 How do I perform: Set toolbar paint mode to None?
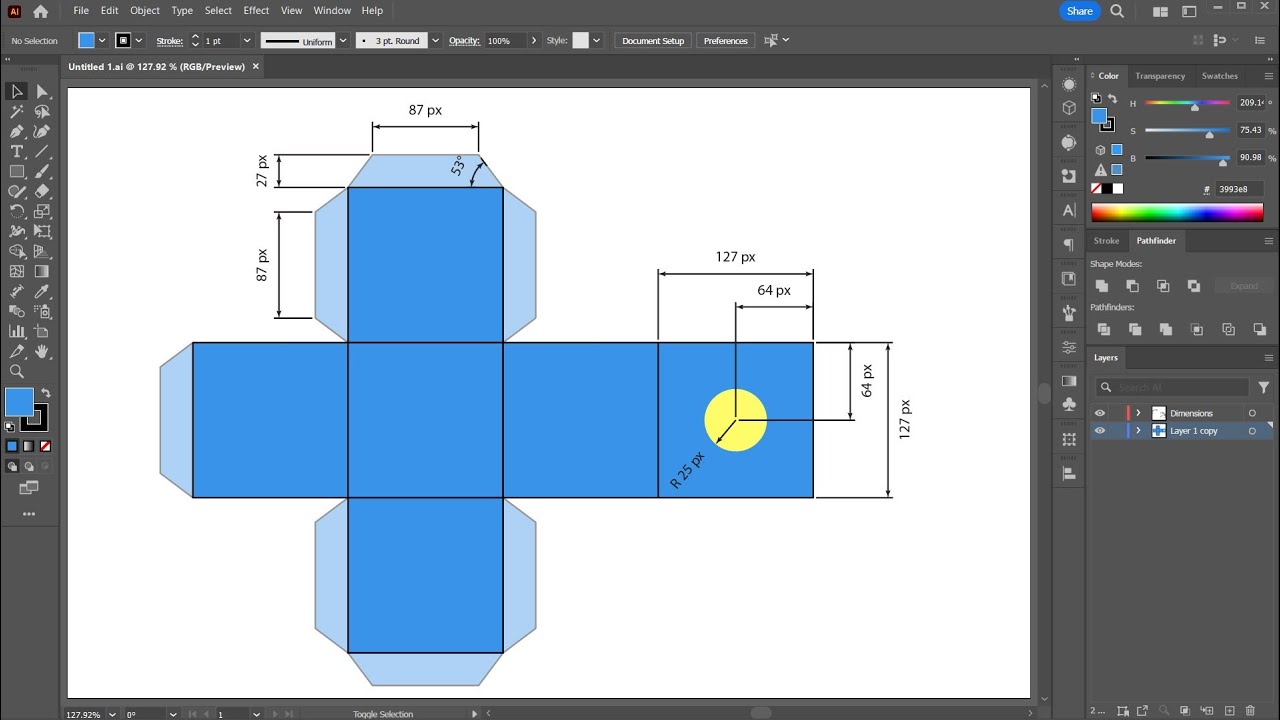[x=45, y=446]
